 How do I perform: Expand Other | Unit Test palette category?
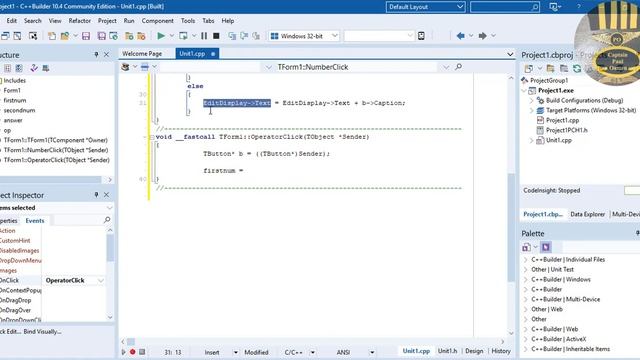(526, 269)
